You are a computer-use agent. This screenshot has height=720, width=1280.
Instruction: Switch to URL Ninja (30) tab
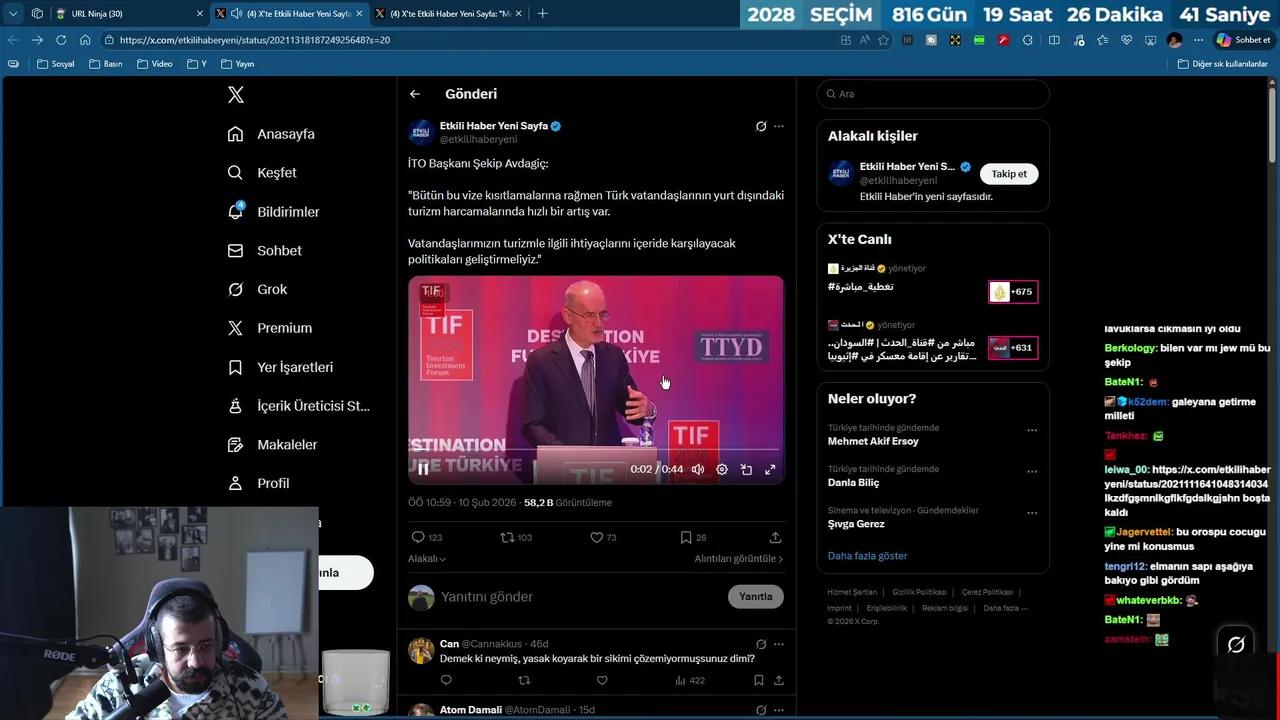128,13
